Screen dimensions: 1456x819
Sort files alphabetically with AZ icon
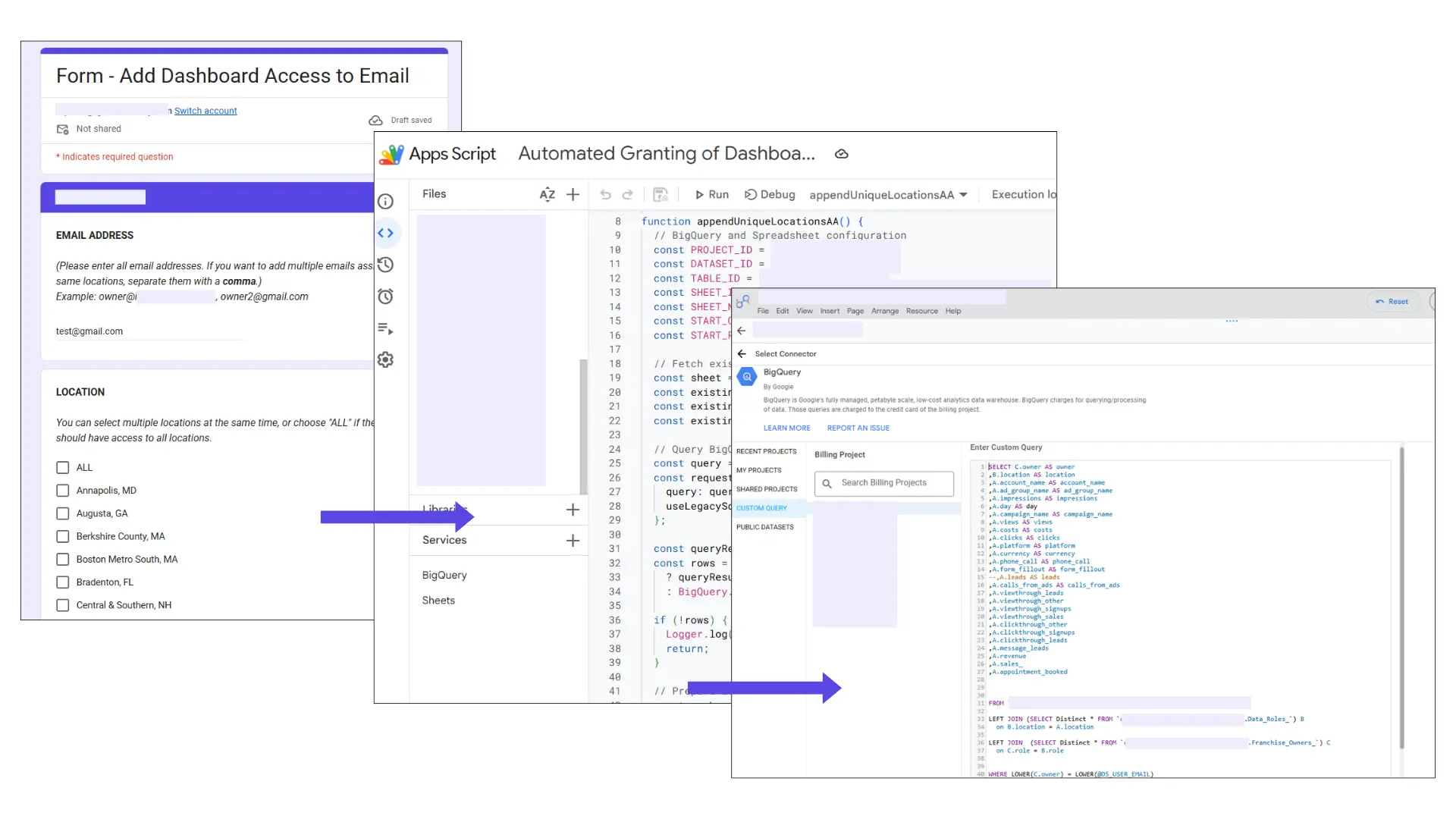point(547,195)
